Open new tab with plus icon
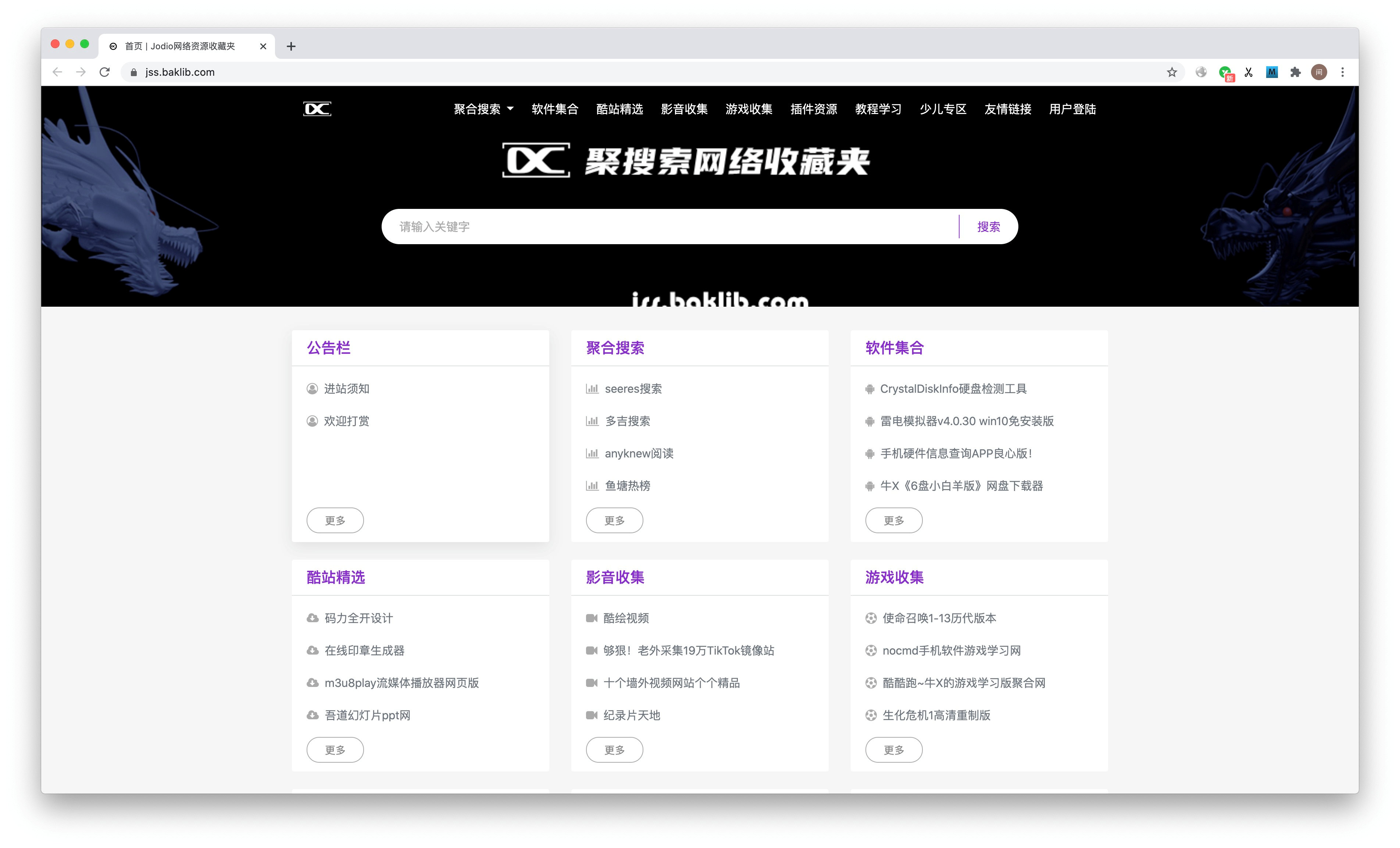This screenshot has height=848, width=1400. [291, 47]
